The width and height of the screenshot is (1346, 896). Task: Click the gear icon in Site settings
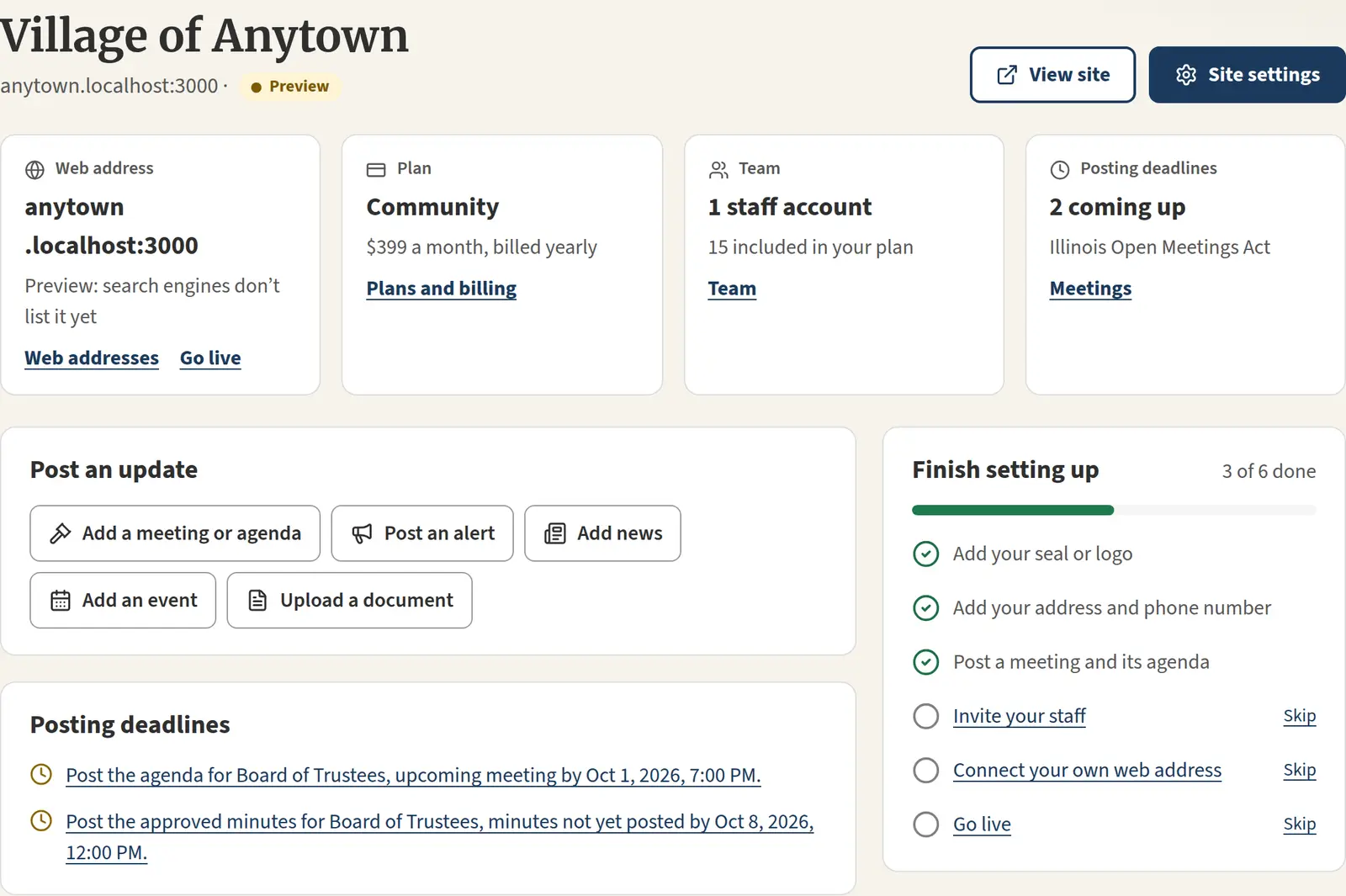pyautogui.click(x=1186, y=75)
